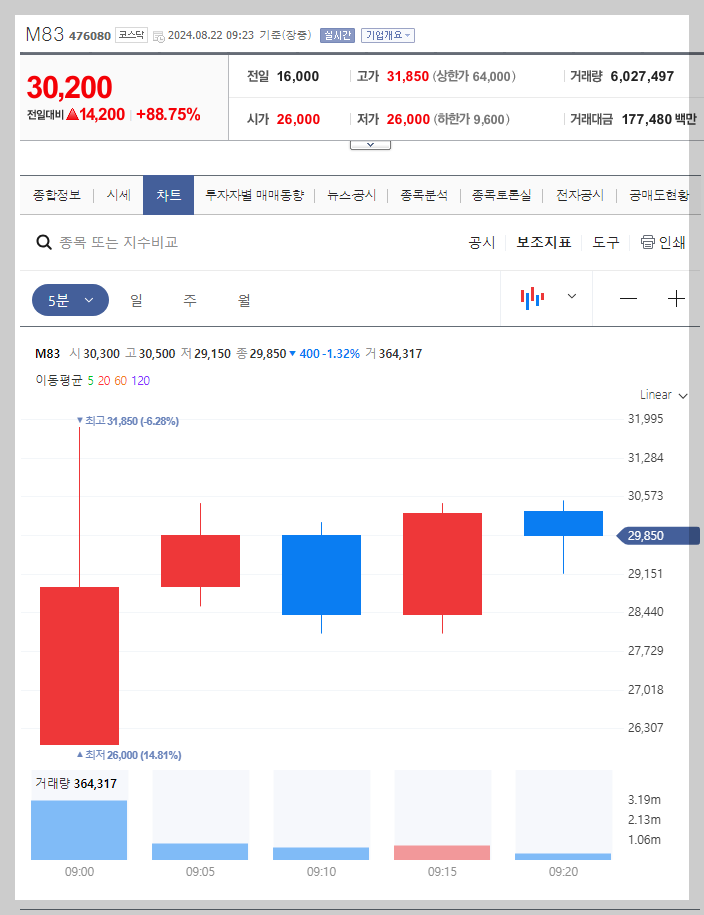The height and width of the screenshot is (915, 704).
Task: Click the candlestick chart type icon
Action: click(x=532, y=298)
